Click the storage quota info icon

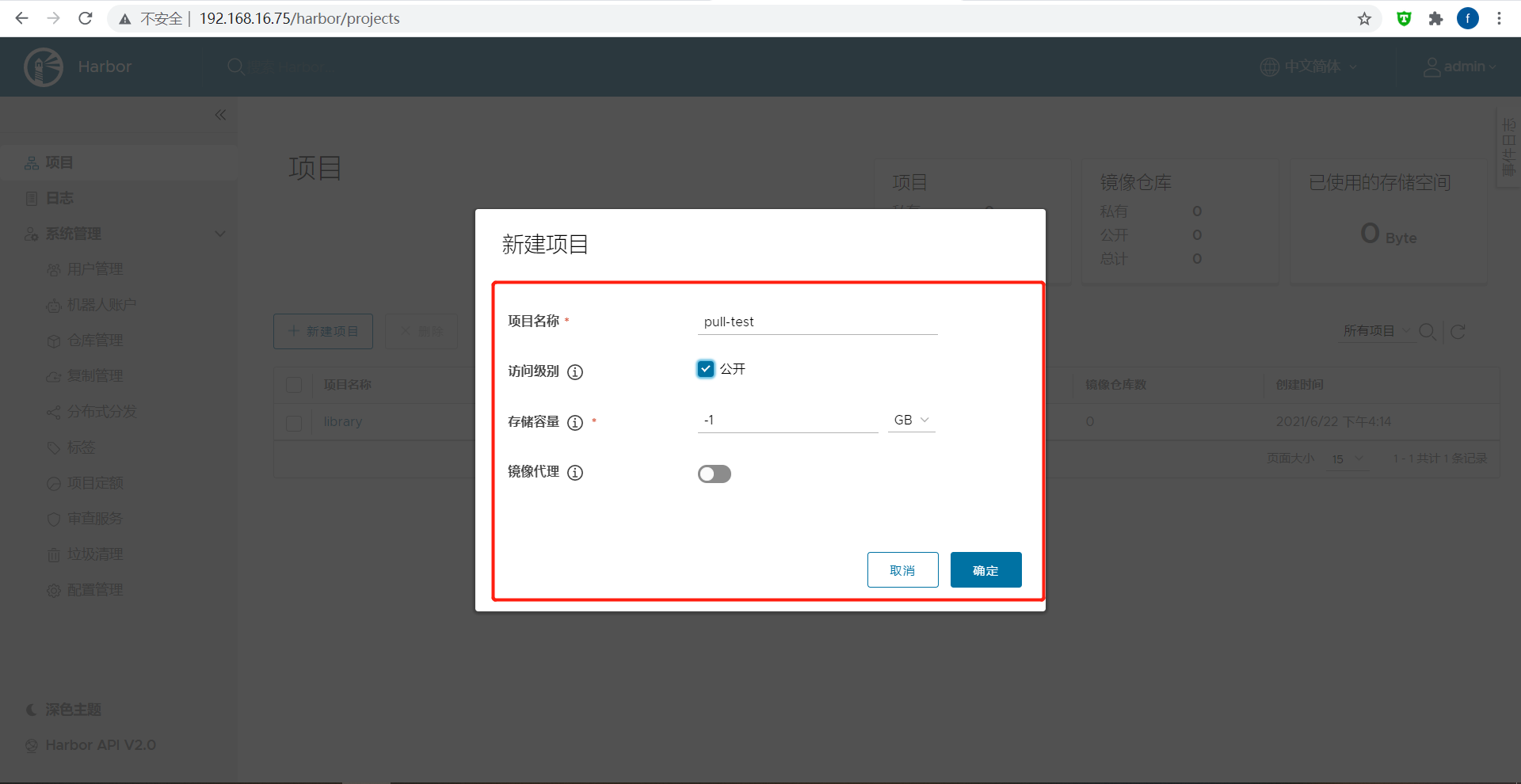(x=575, y=422)
